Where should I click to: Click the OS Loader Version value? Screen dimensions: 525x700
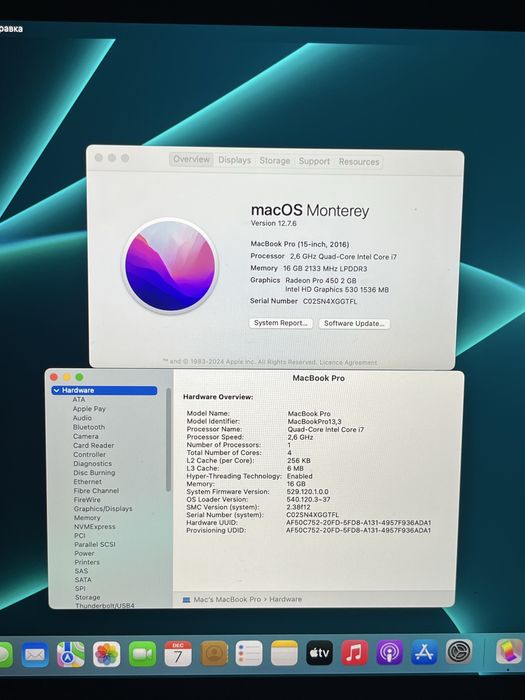(x=308, y=500)
